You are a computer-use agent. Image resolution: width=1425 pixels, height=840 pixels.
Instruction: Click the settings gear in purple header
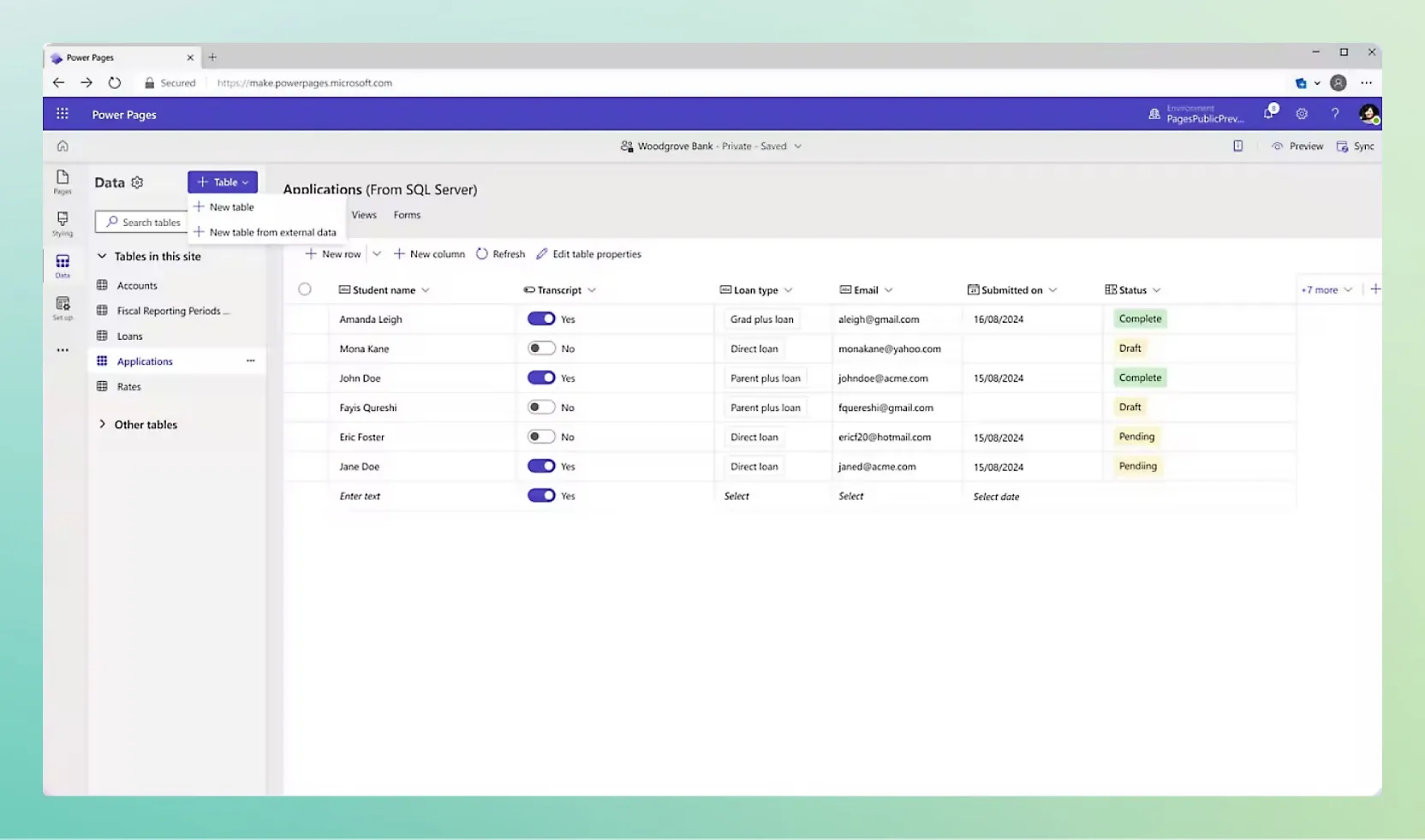tap(1302, 114)
